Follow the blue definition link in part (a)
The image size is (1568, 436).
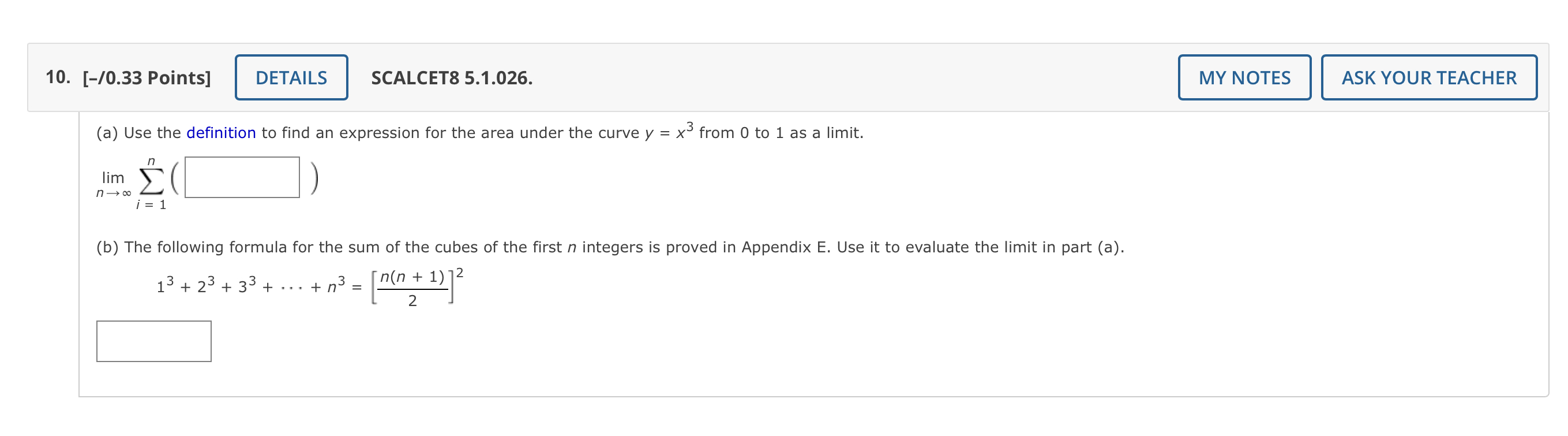[x=221, y=133]
